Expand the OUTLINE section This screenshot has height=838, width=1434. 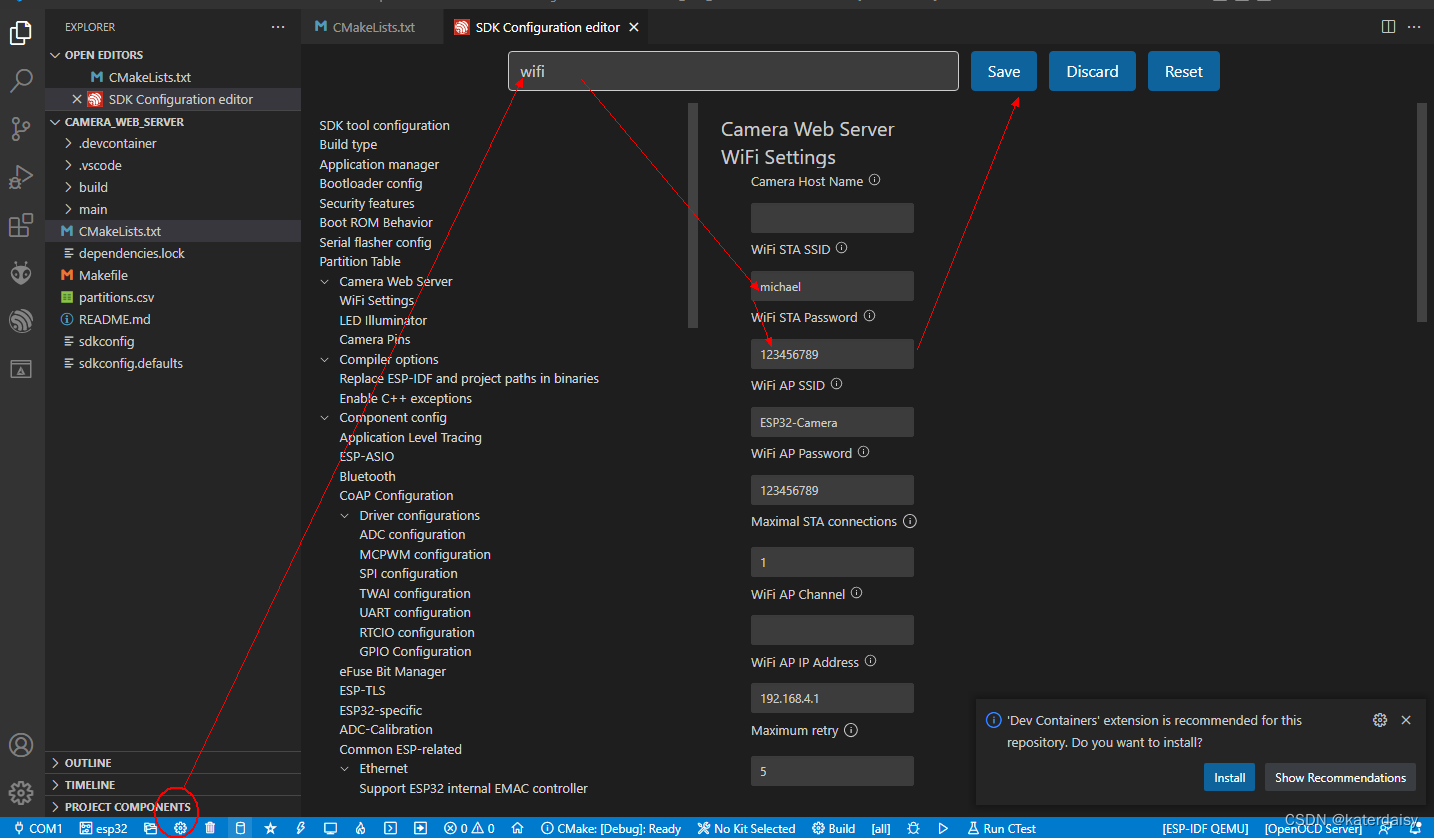173,763
